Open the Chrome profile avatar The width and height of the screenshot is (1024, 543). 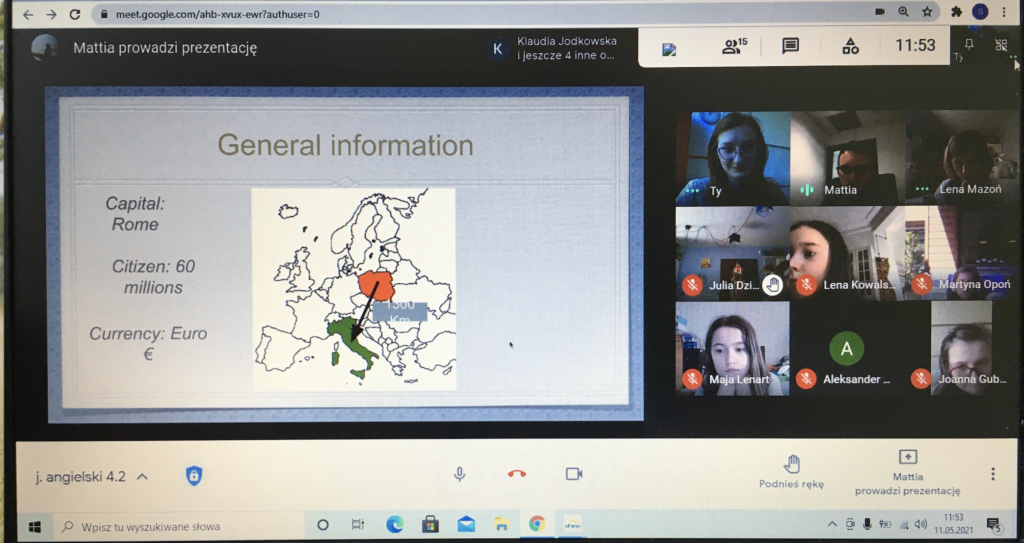980,11
